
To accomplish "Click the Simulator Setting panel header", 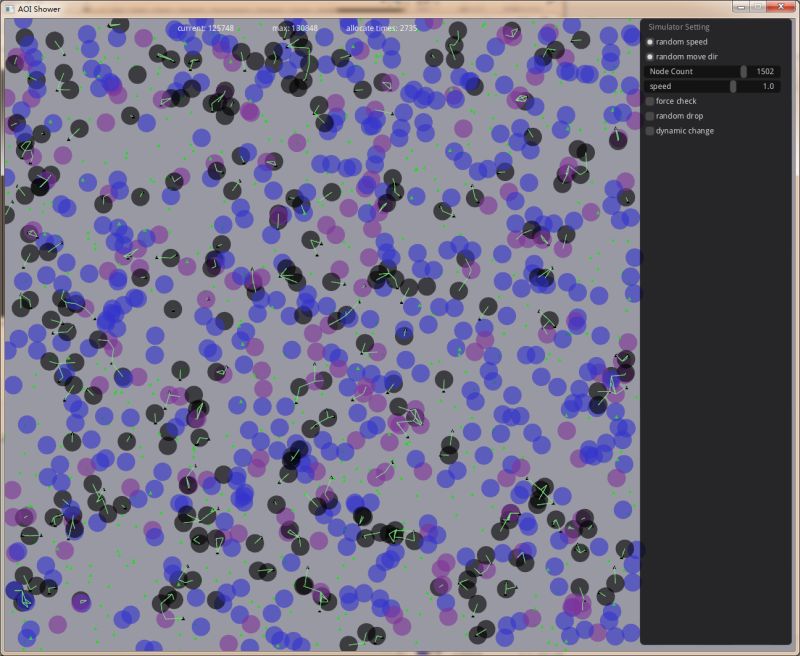I will (679, 27).
